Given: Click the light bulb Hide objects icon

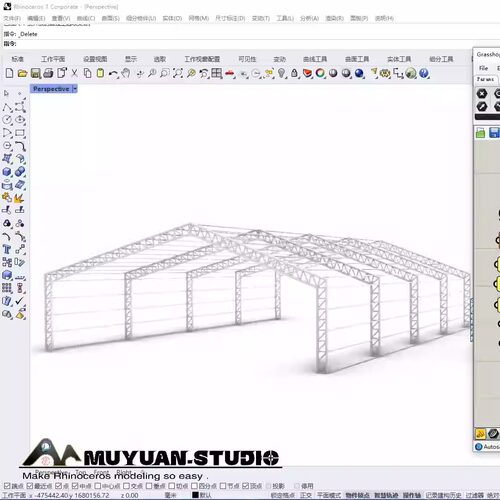Looking at the screenshot, I should coord(282,73).
